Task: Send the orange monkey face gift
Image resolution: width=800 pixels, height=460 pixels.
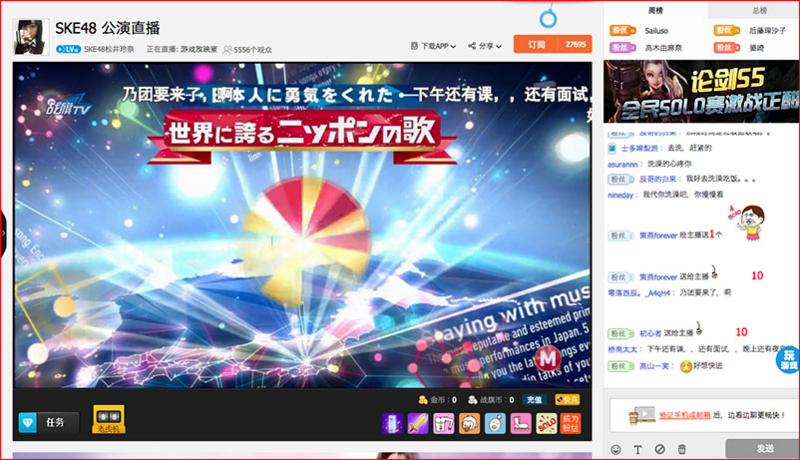Action: click(x=469, y=424)
